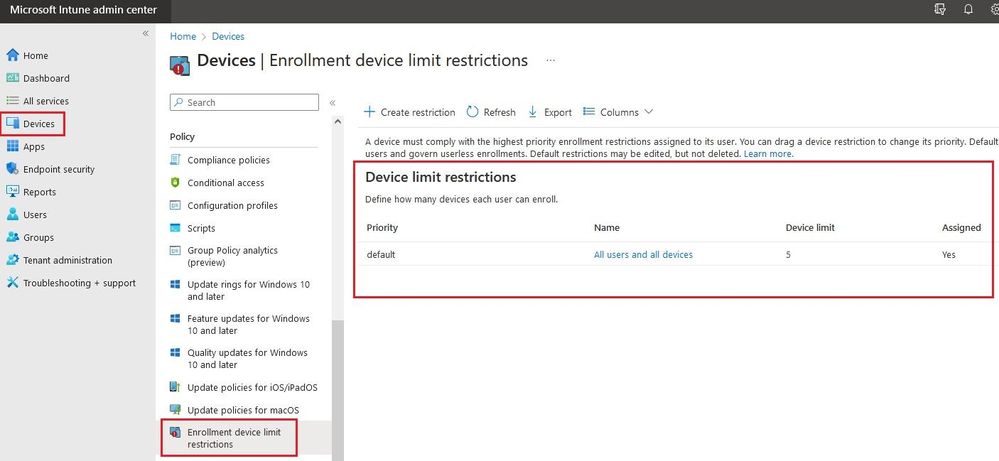The height and width of the screenshot is (461, 999).
Task: Click the Home breadcrumb link
Action: tap(183, 36)
